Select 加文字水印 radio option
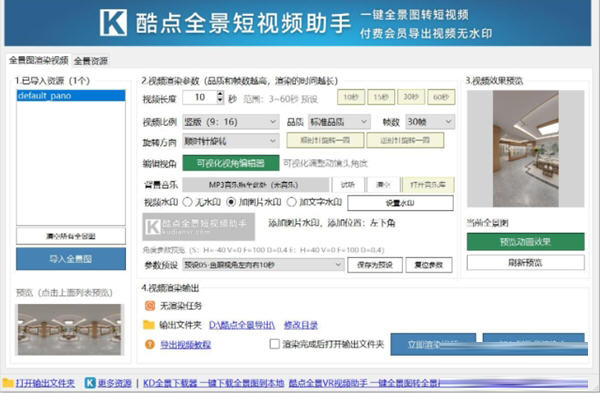 292,202
